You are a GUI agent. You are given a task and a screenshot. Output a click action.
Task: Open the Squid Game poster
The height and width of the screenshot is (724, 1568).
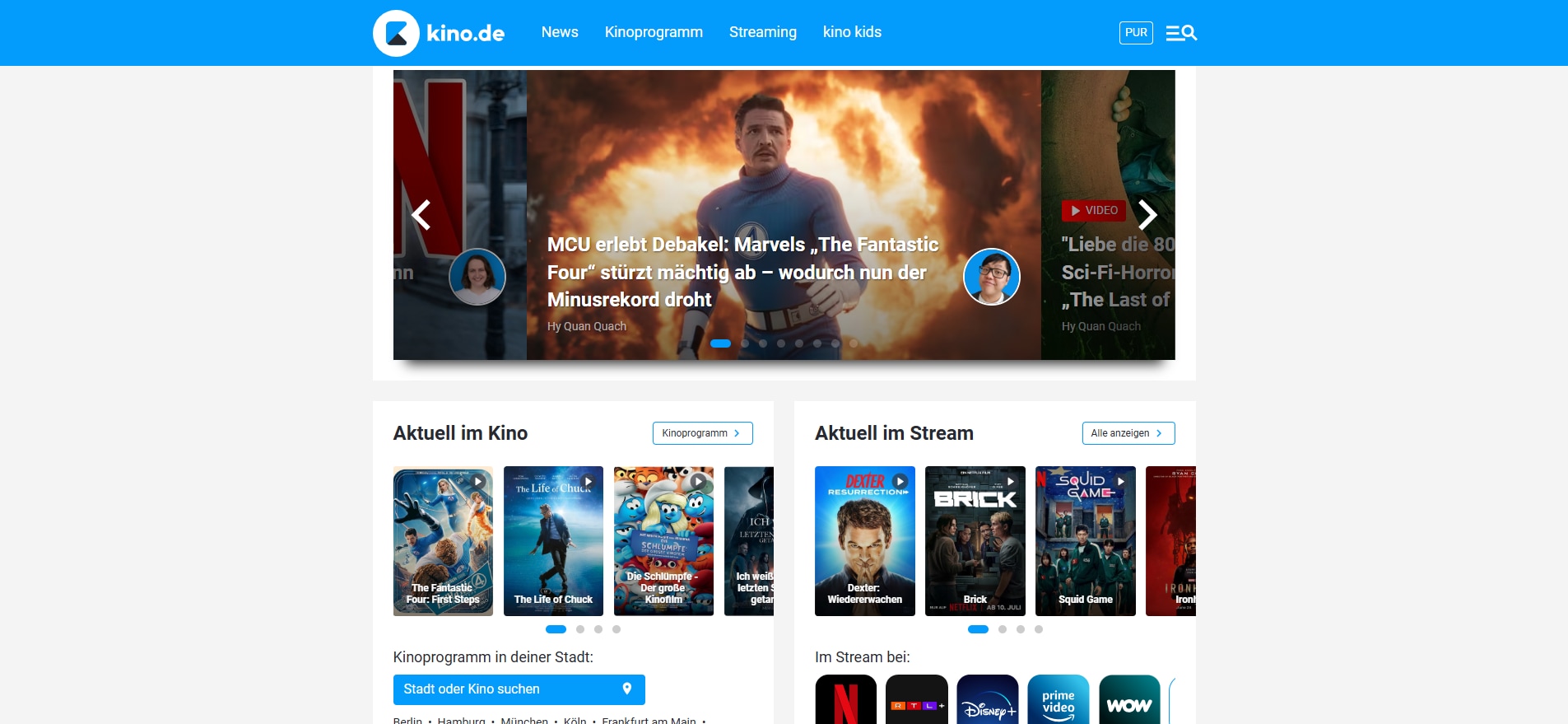[x=1086, y=541]
